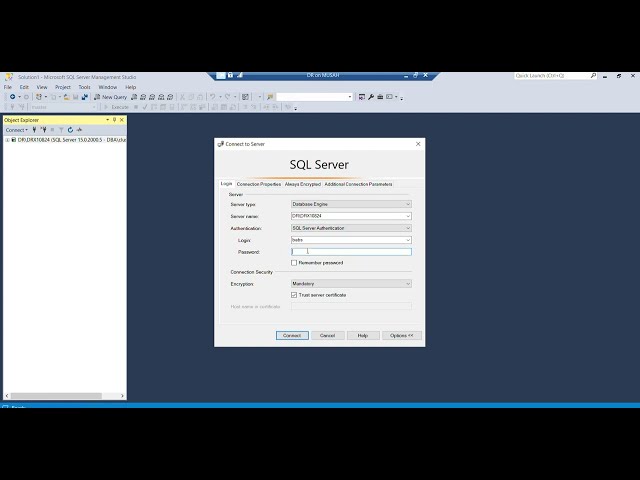Expand the DR server tree node

(x=7, y=140)
